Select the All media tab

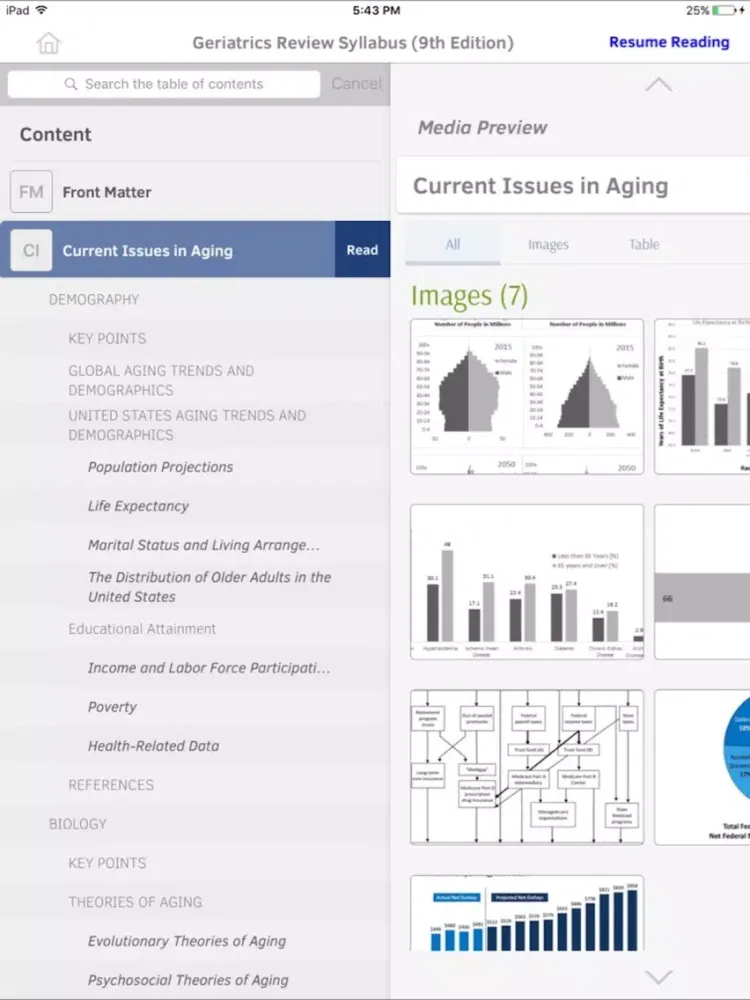[453, 244]
